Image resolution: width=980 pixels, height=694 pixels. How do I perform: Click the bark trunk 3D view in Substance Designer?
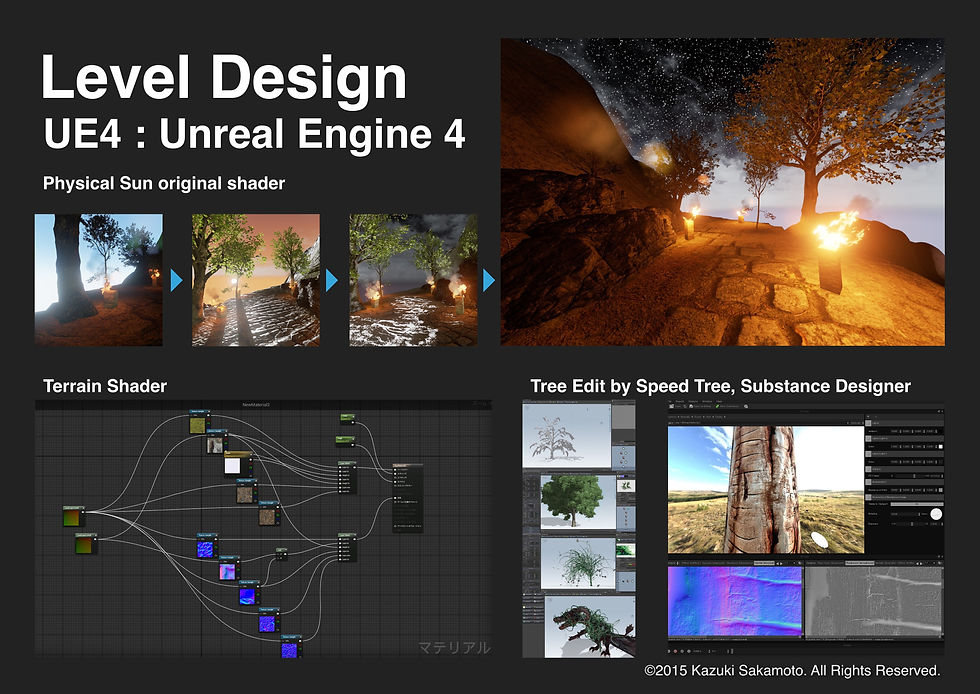point(766,490)
